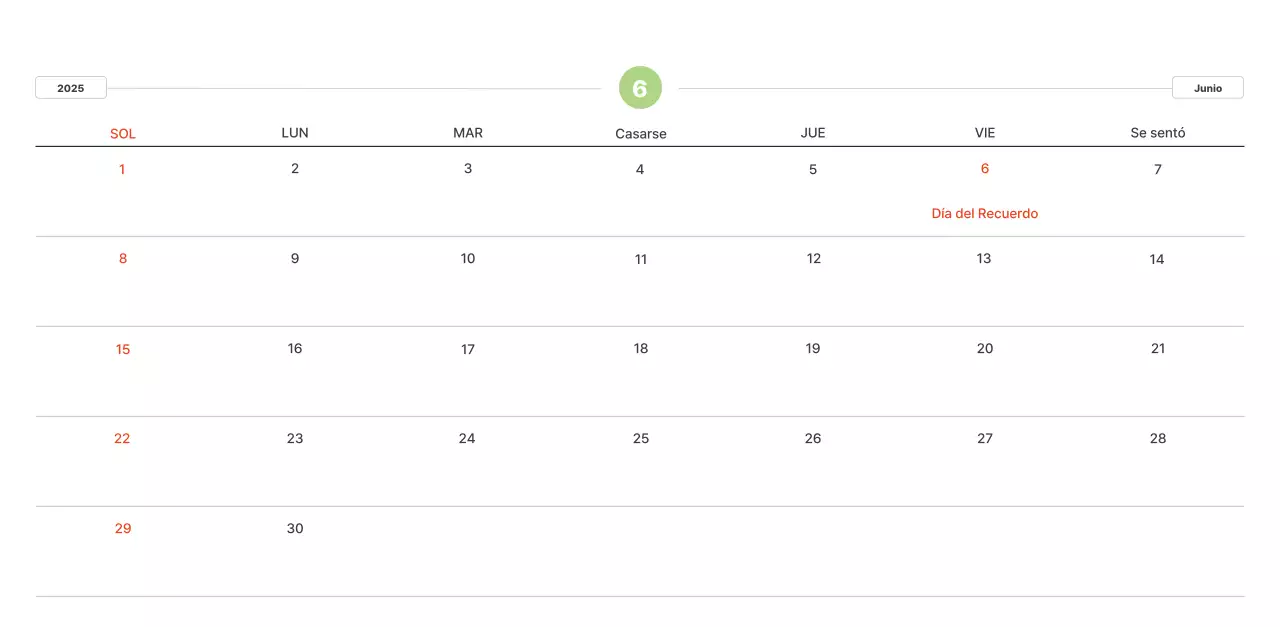Click the Junio month button
Image resolution: width=1280 pixels, height=627 pixels.
click(x=1207, y=88)
